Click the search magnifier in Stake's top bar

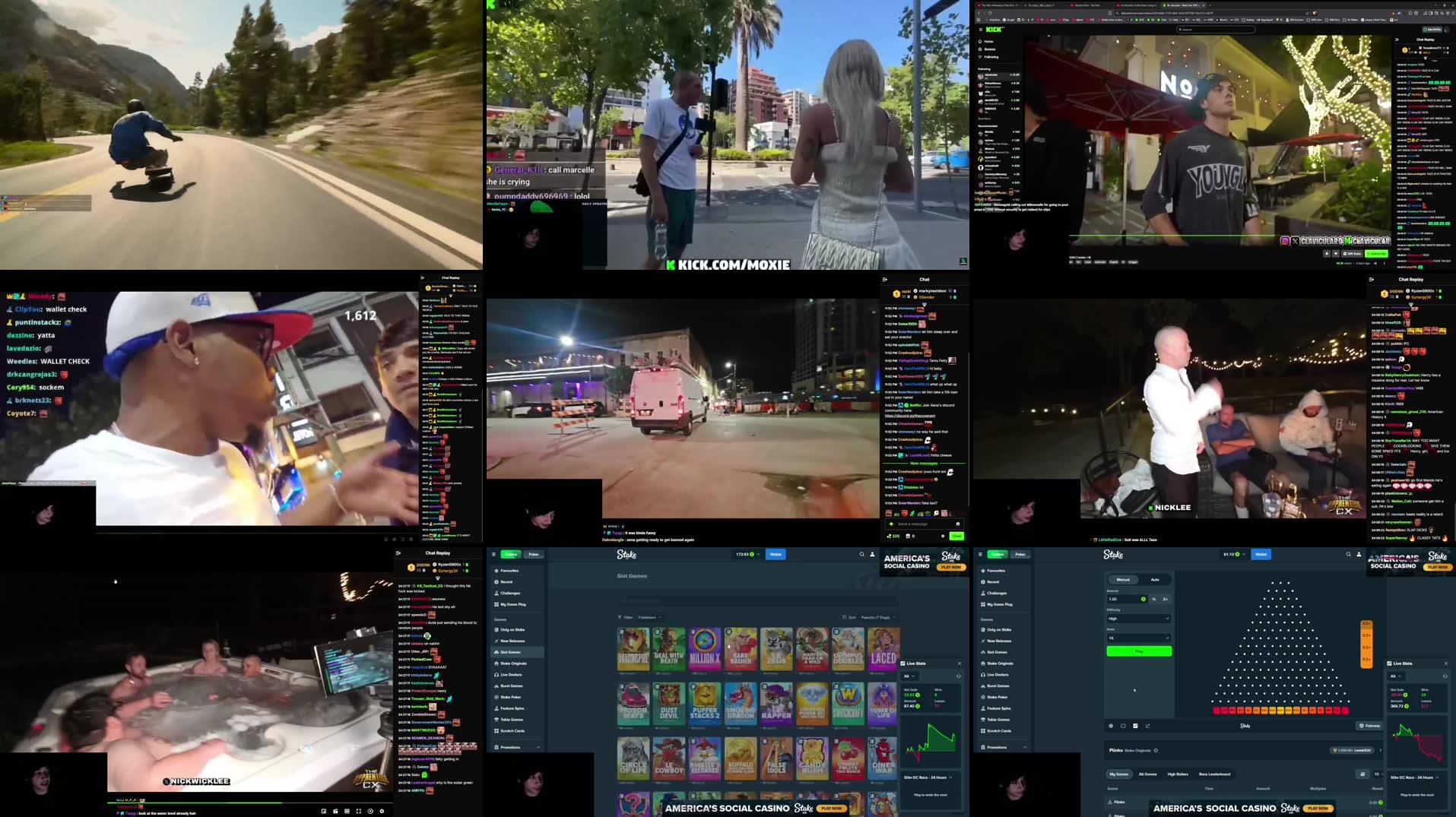pyautogui.click(x=1348, y=554)
